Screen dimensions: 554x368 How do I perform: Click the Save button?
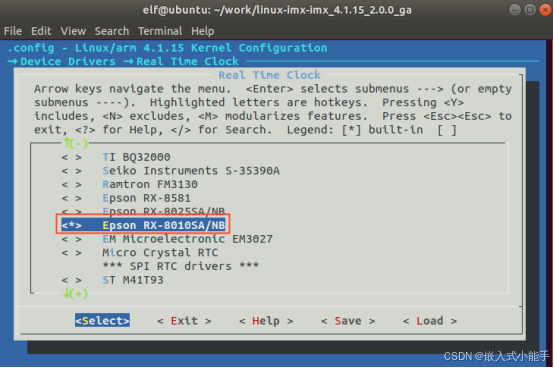pyautogui.click(x=348, y=321)
